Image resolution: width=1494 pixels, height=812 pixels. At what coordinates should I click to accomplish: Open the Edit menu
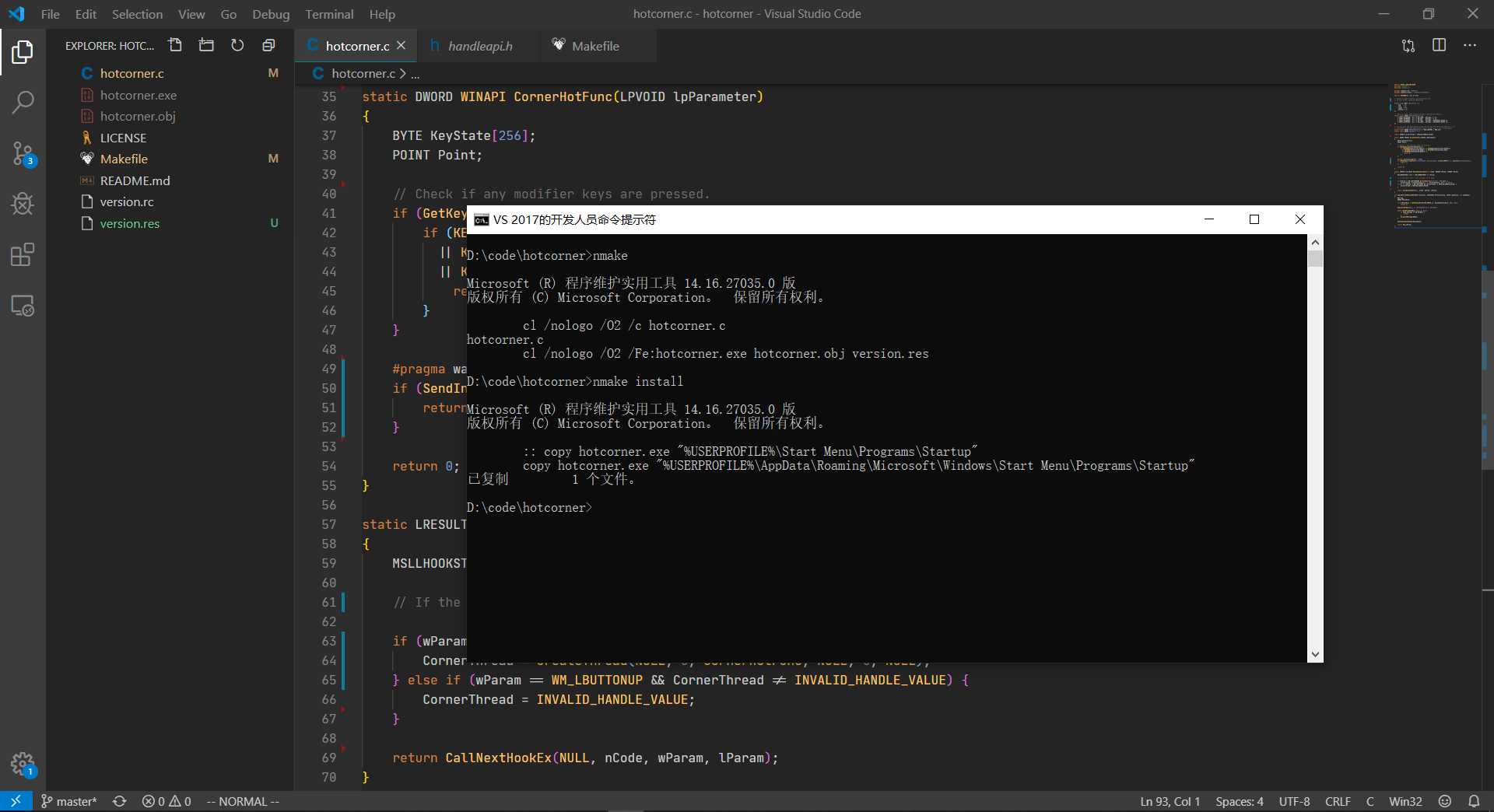[86, 14]
